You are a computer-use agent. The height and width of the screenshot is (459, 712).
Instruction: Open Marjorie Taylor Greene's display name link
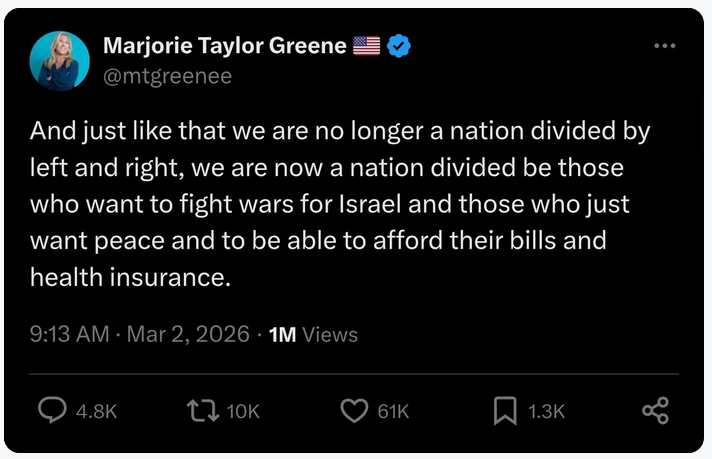point(225,46)
